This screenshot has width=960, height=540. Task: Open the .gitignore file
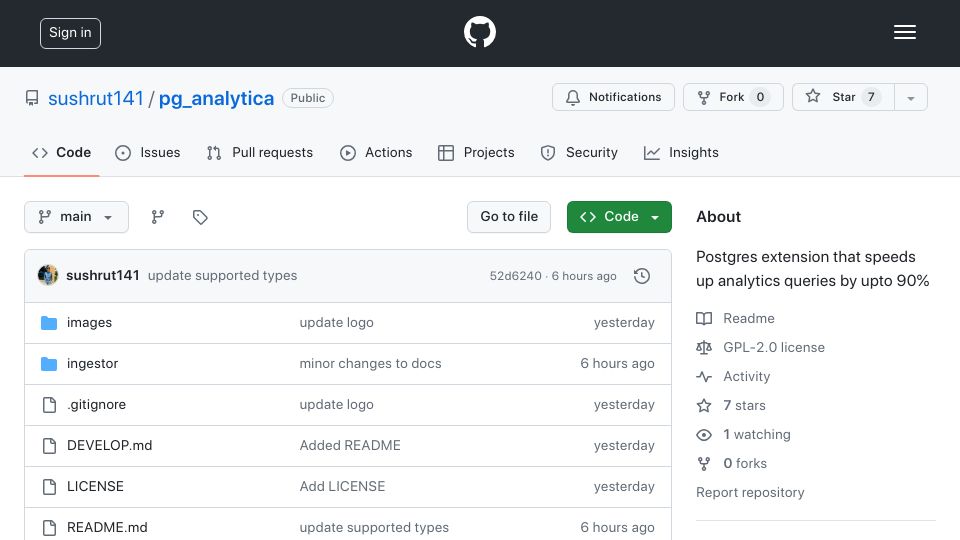coord(97,405)
